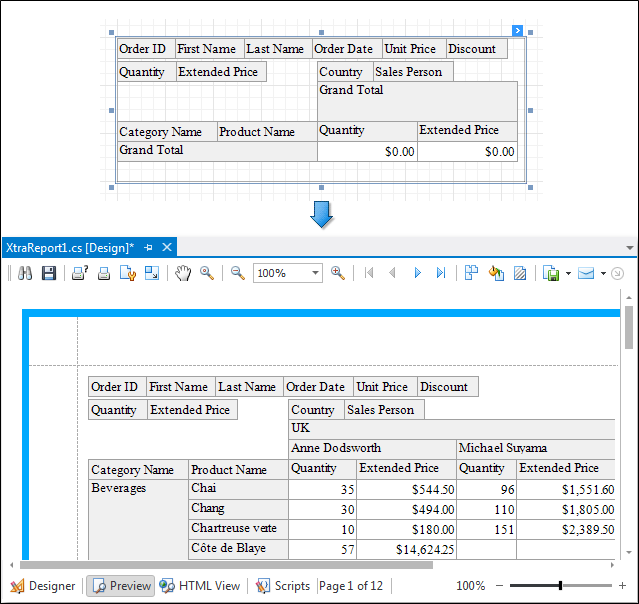Screen dimensions: 639x604
Task: Select the Hand tool
Action: (183, 273)
